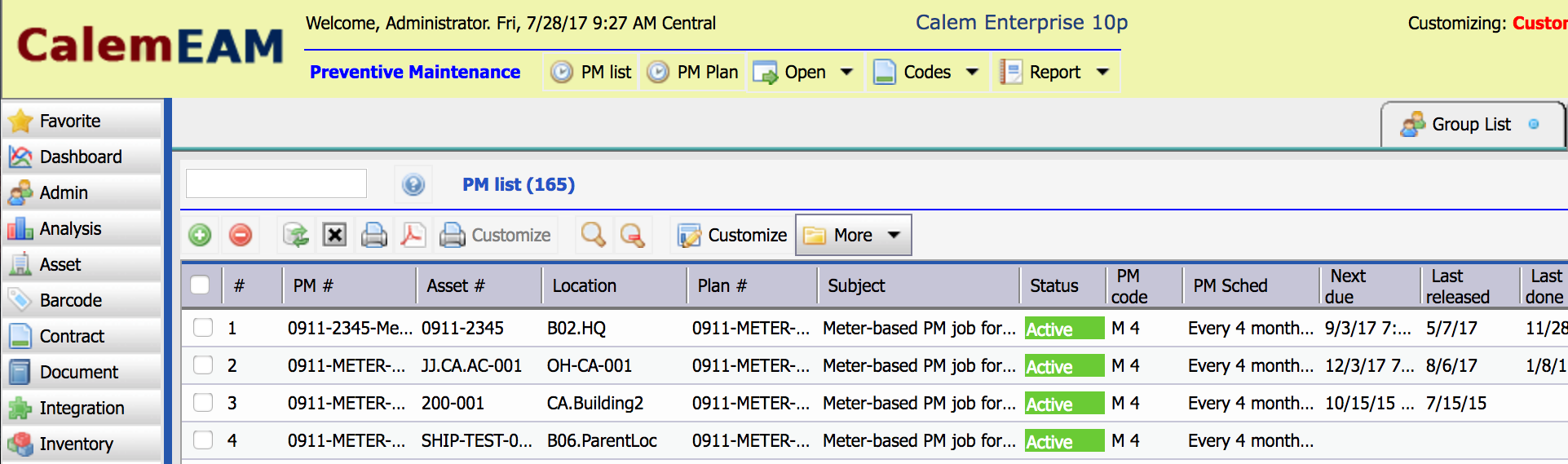The height and width of the screenshot is (464, 1568).
Task: Switch to the Group List tab
Action: point(1472,124)
